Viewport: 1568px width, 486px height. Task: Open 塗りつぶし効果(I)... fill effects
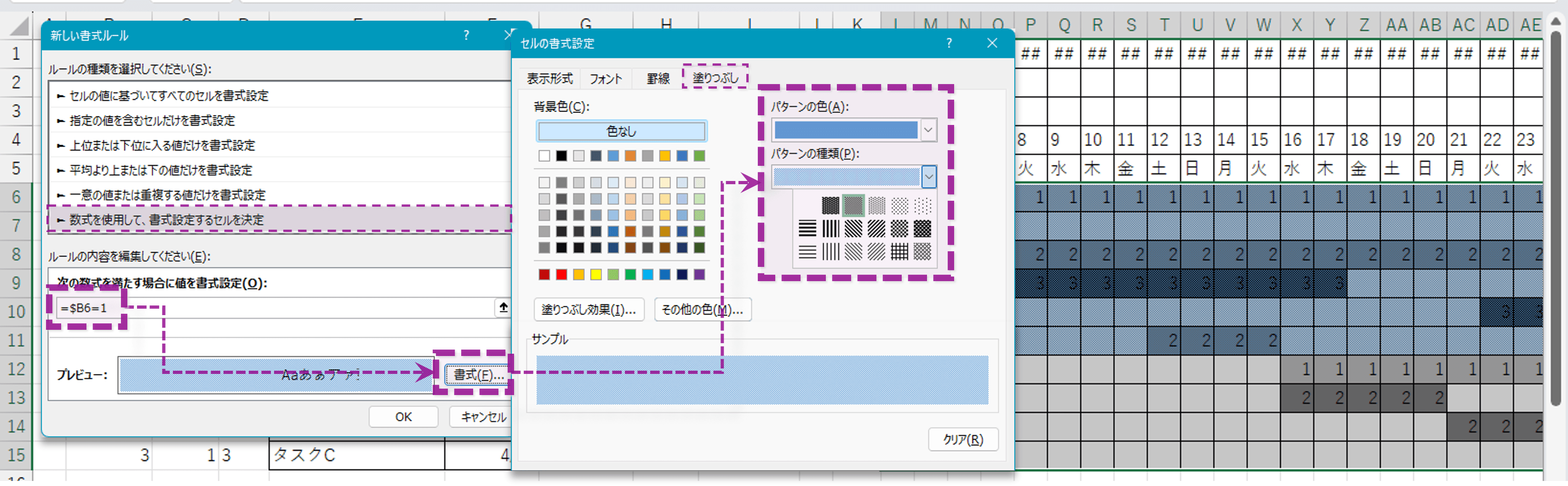(x=588, y=310)
